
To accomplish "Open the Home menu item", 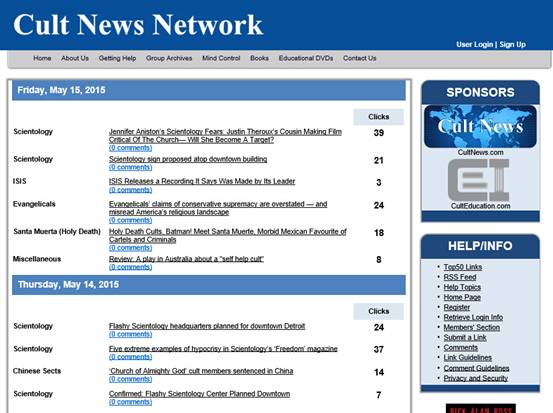I will point(42,58).
